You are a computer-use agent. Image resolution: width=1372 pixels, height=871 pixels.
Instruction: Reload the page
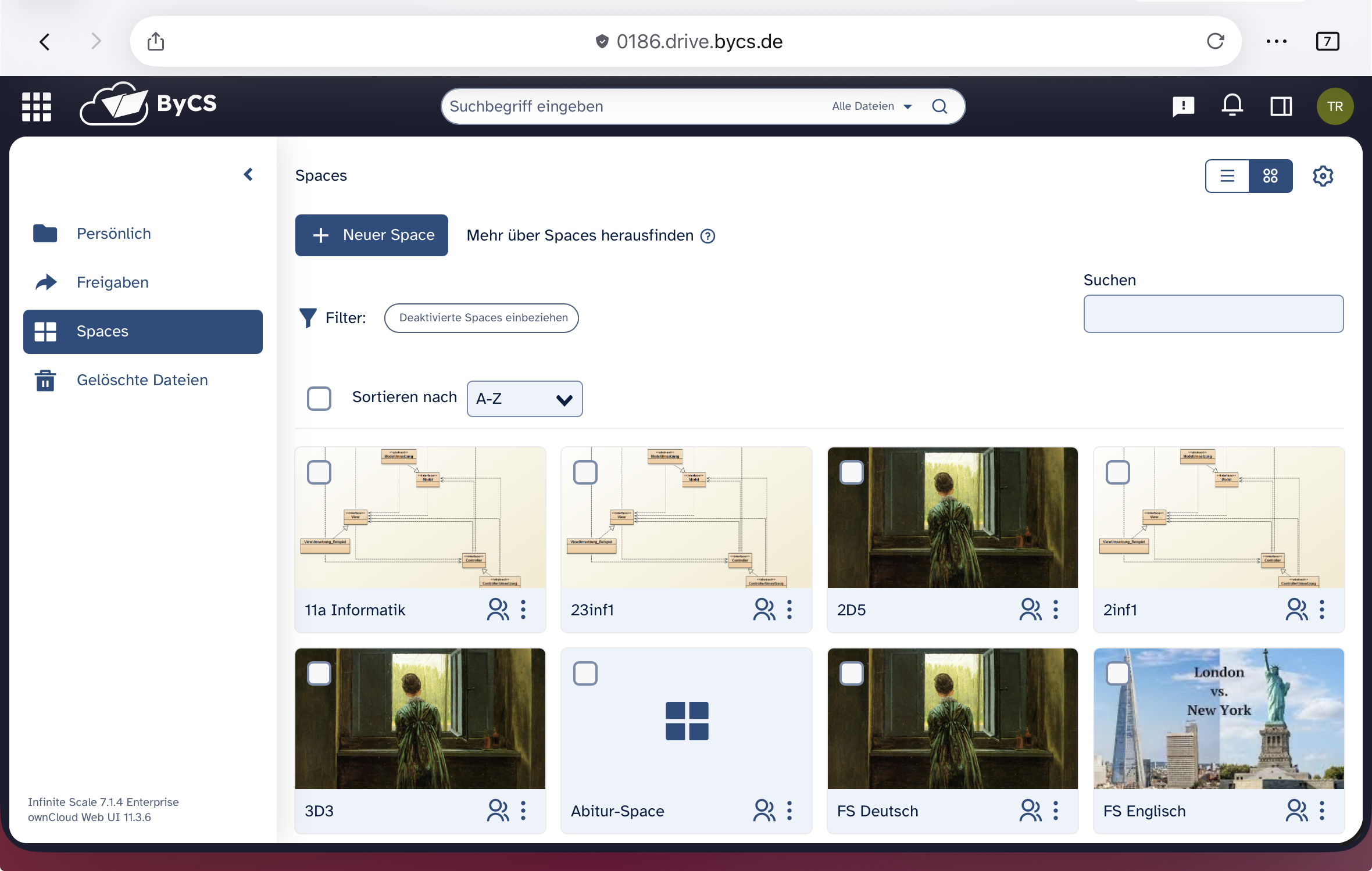point(1215,41)
